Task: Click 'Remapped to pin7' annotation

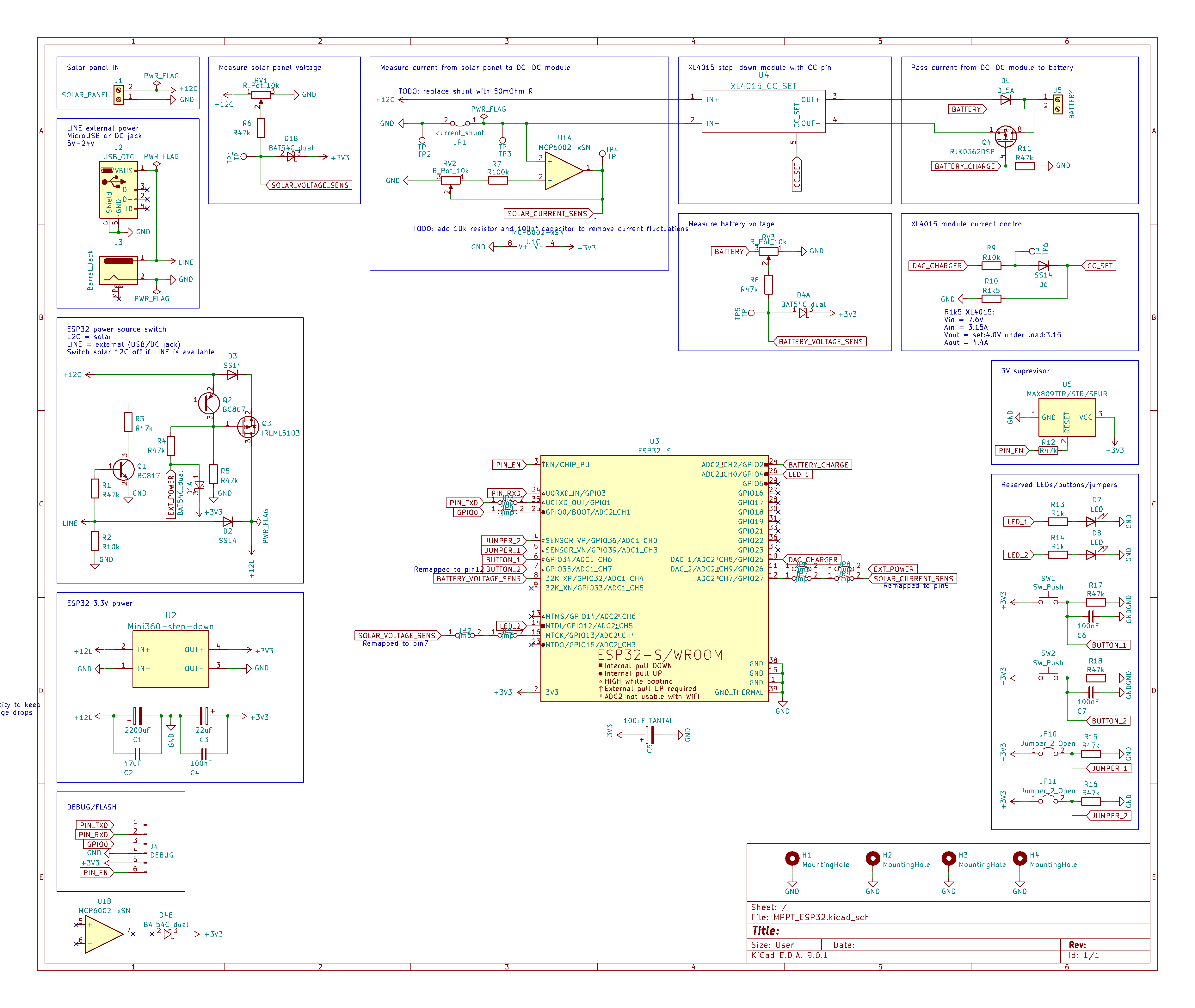Action: tap(395, 644)
